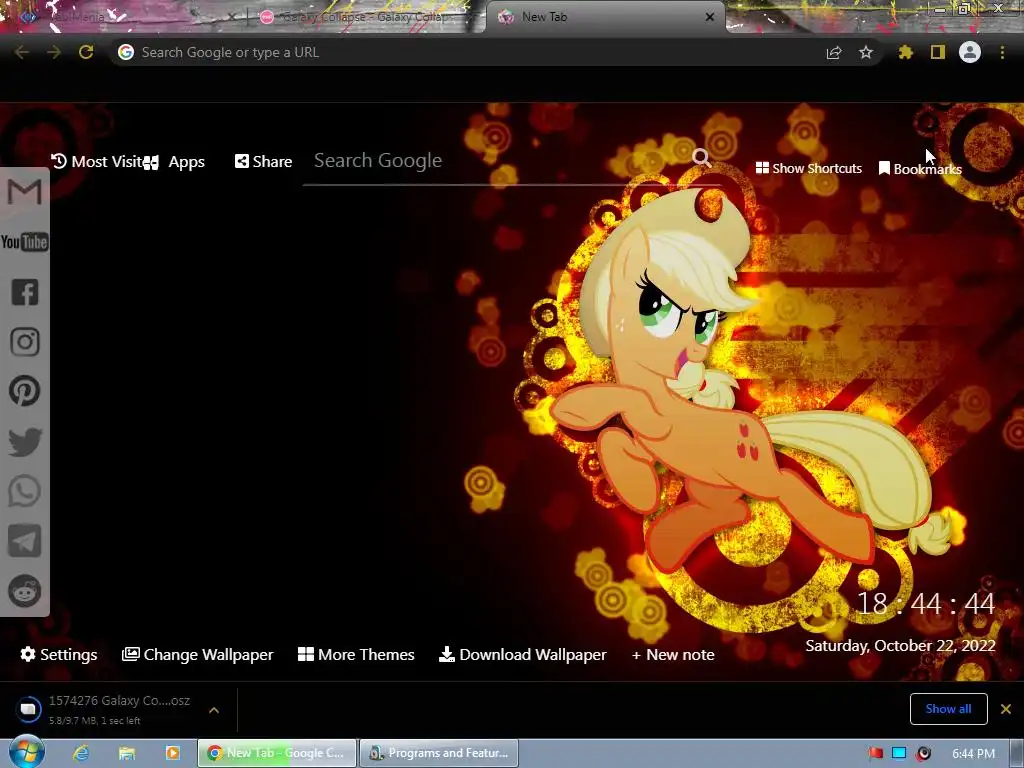The height and width of the screenshot is (768, 1024).
Task: Open the Gmail sidebar shortcut
Action: pyautogui.click(x=25, y=192)
